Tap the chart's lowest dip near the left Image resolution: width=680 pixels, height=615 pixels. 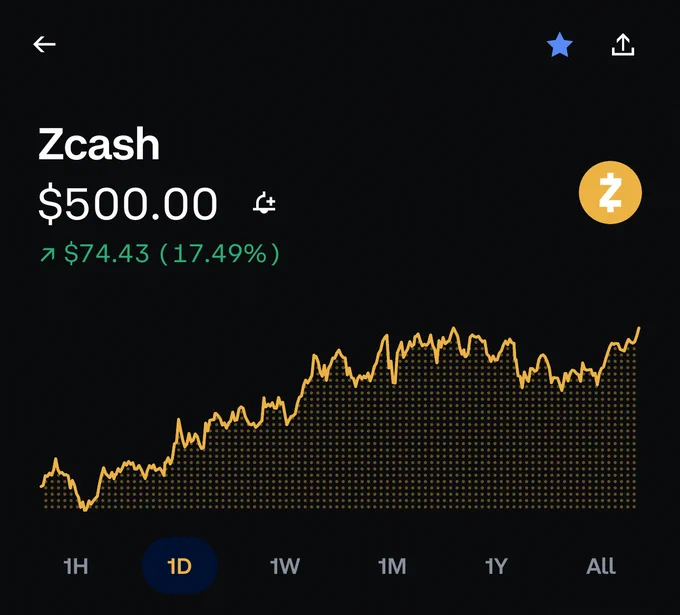click(x=84, y=509)
